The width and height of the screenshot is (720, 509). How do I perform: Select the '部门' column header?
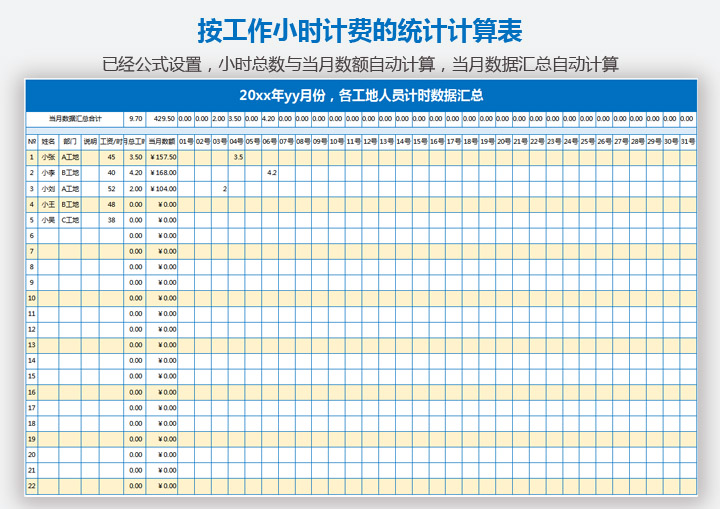(70, 141)
